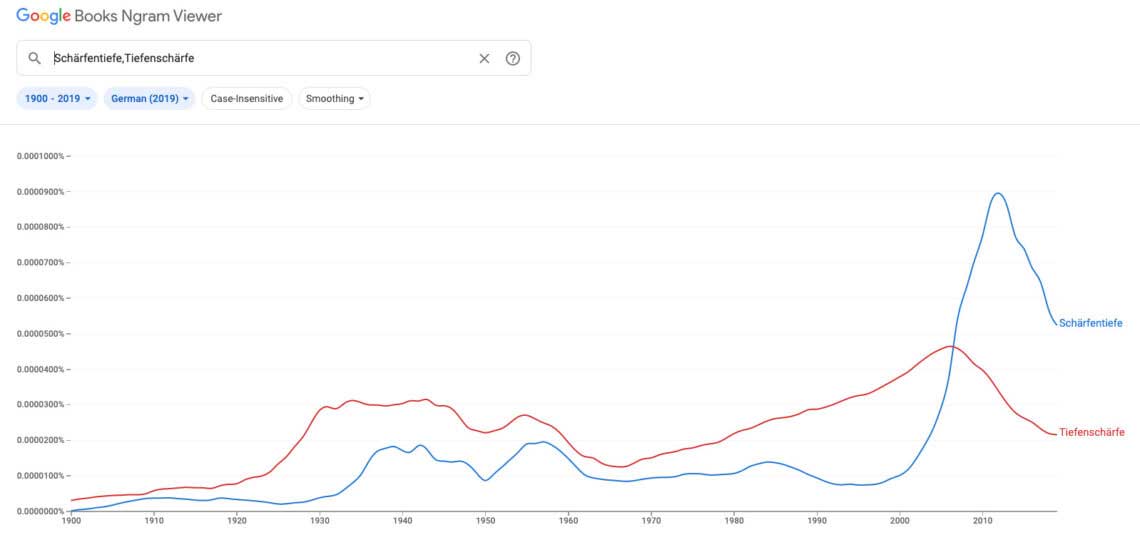Open the 1900 - 2019 year range dropdown

pos(57,99)
